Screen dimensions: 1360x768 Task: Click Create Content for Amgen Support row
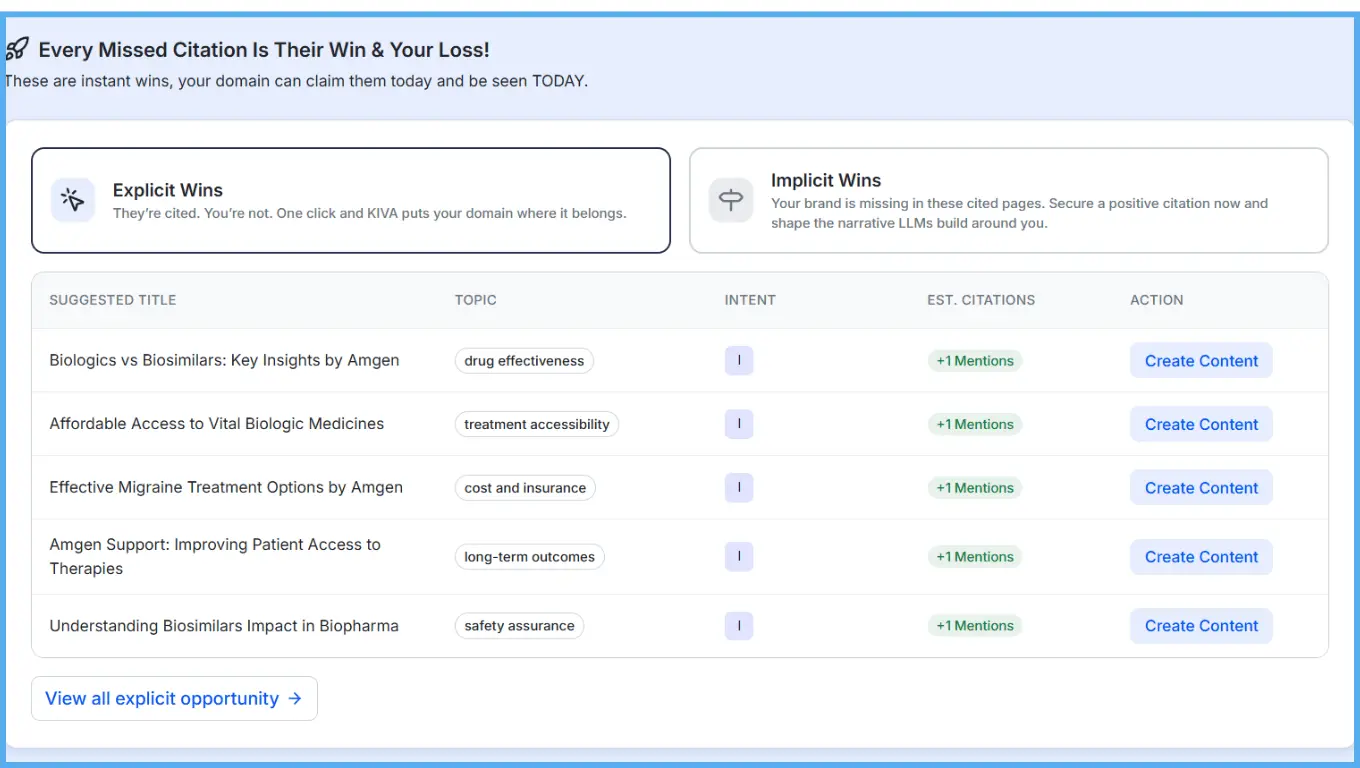1201,556
